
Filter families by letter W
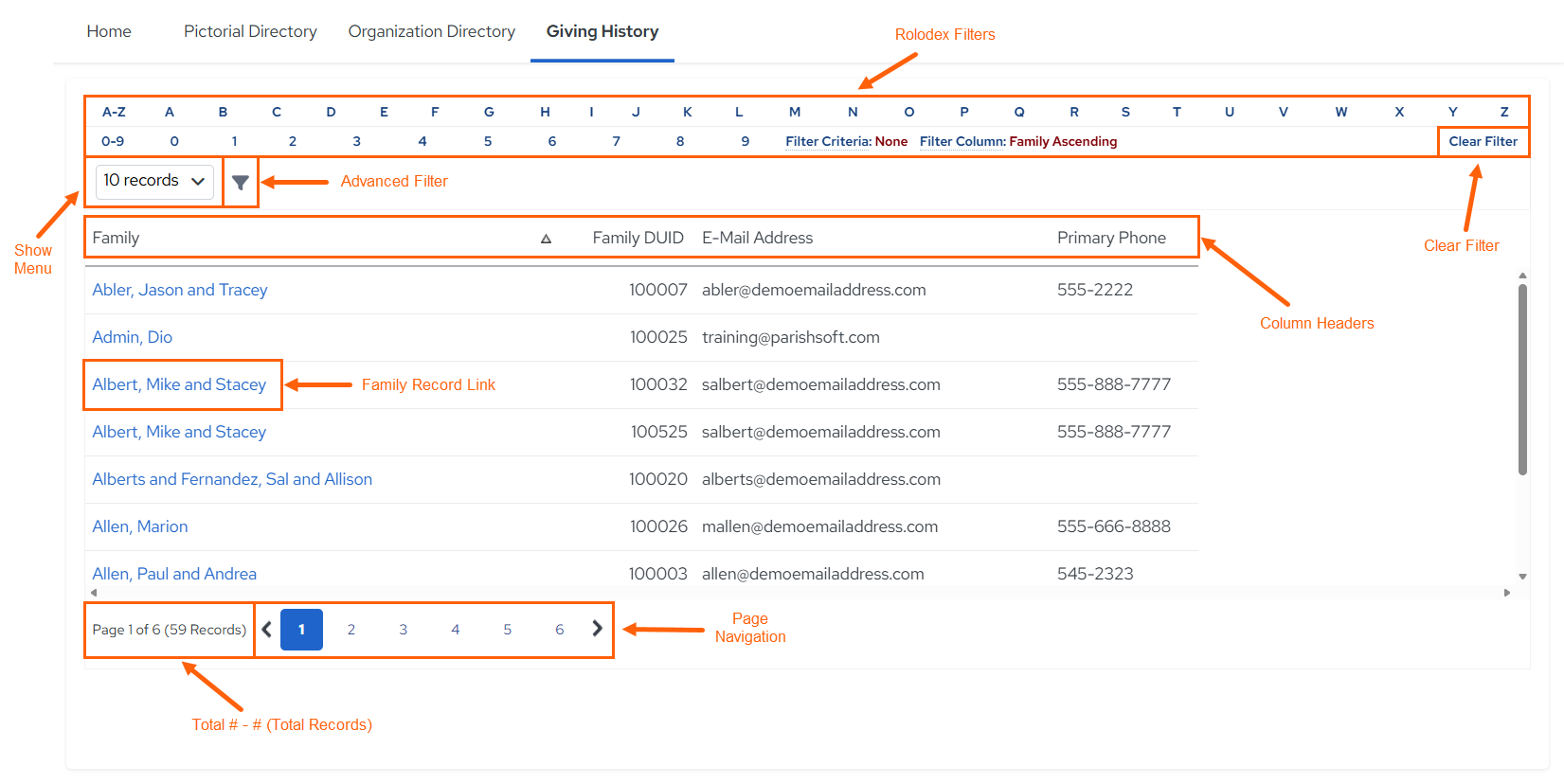pyautogui.click(x=1341, y=112)
